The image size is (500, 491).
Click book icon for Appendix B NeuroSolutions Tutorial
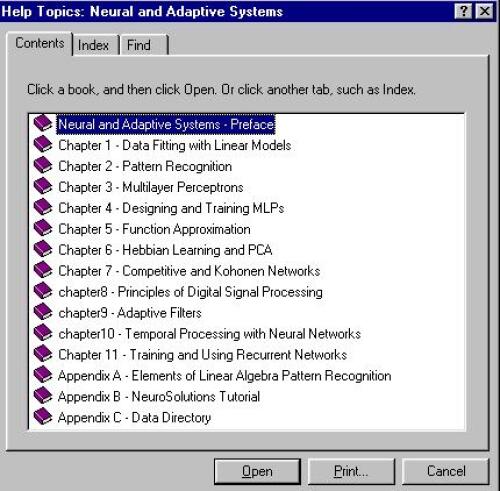pyautogui.click(x=43, y=396)
